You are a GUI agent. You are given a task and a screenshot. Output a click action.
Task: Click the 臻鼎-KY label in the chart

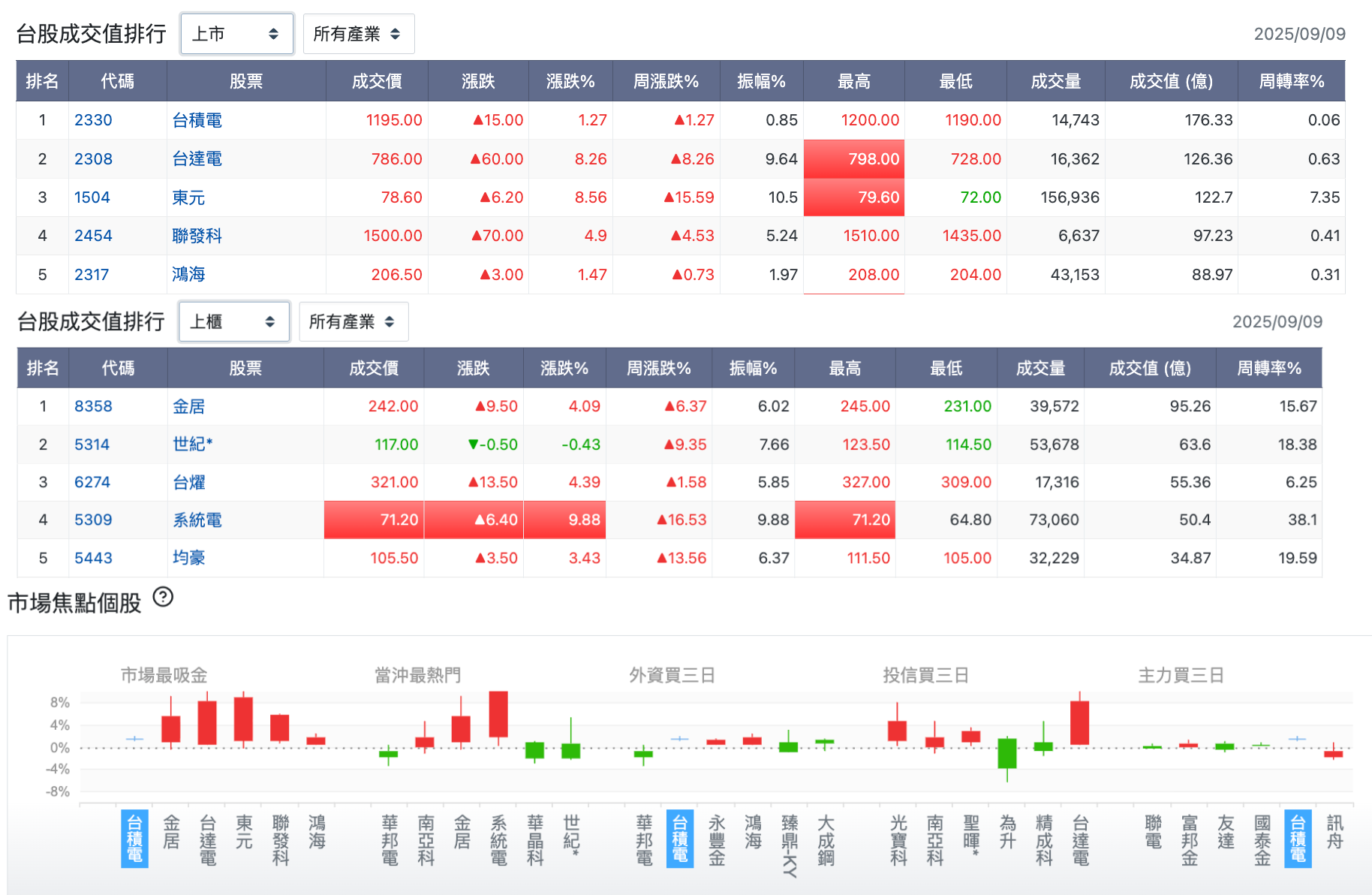790,845
